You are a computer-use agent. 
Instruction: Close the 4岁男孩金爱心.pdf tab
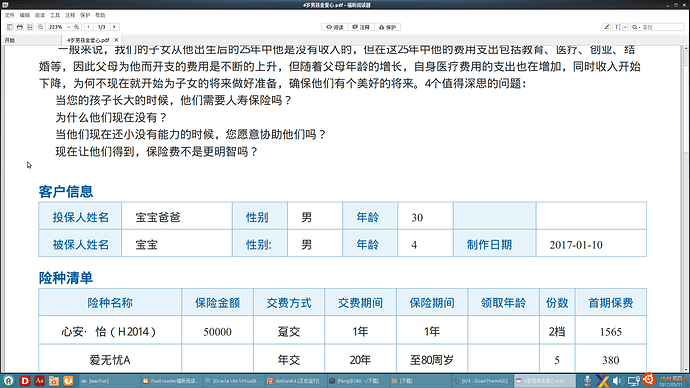coord(116,40)
